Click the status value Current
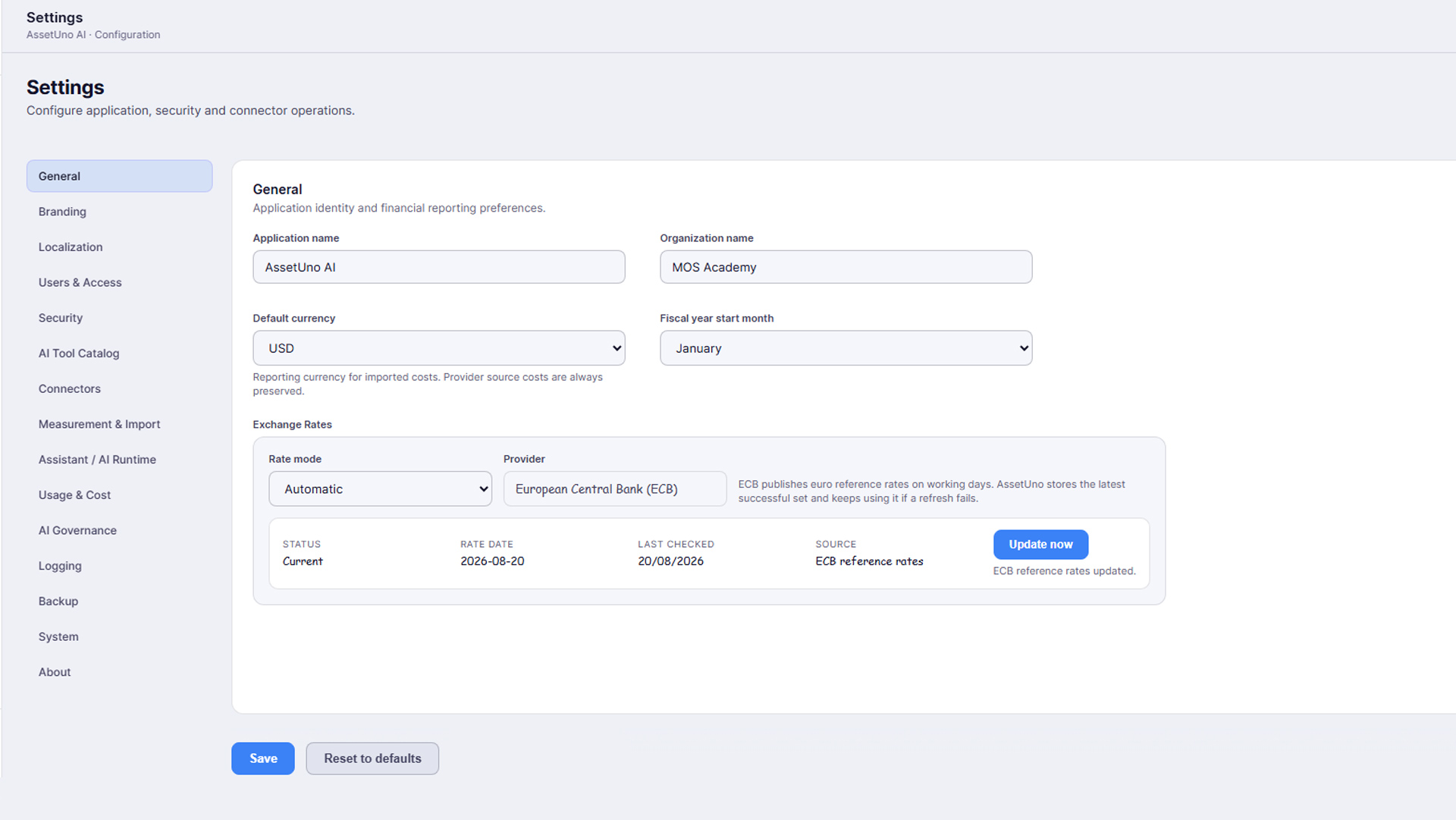1456x820 pixels. click(x=303, y=561)
